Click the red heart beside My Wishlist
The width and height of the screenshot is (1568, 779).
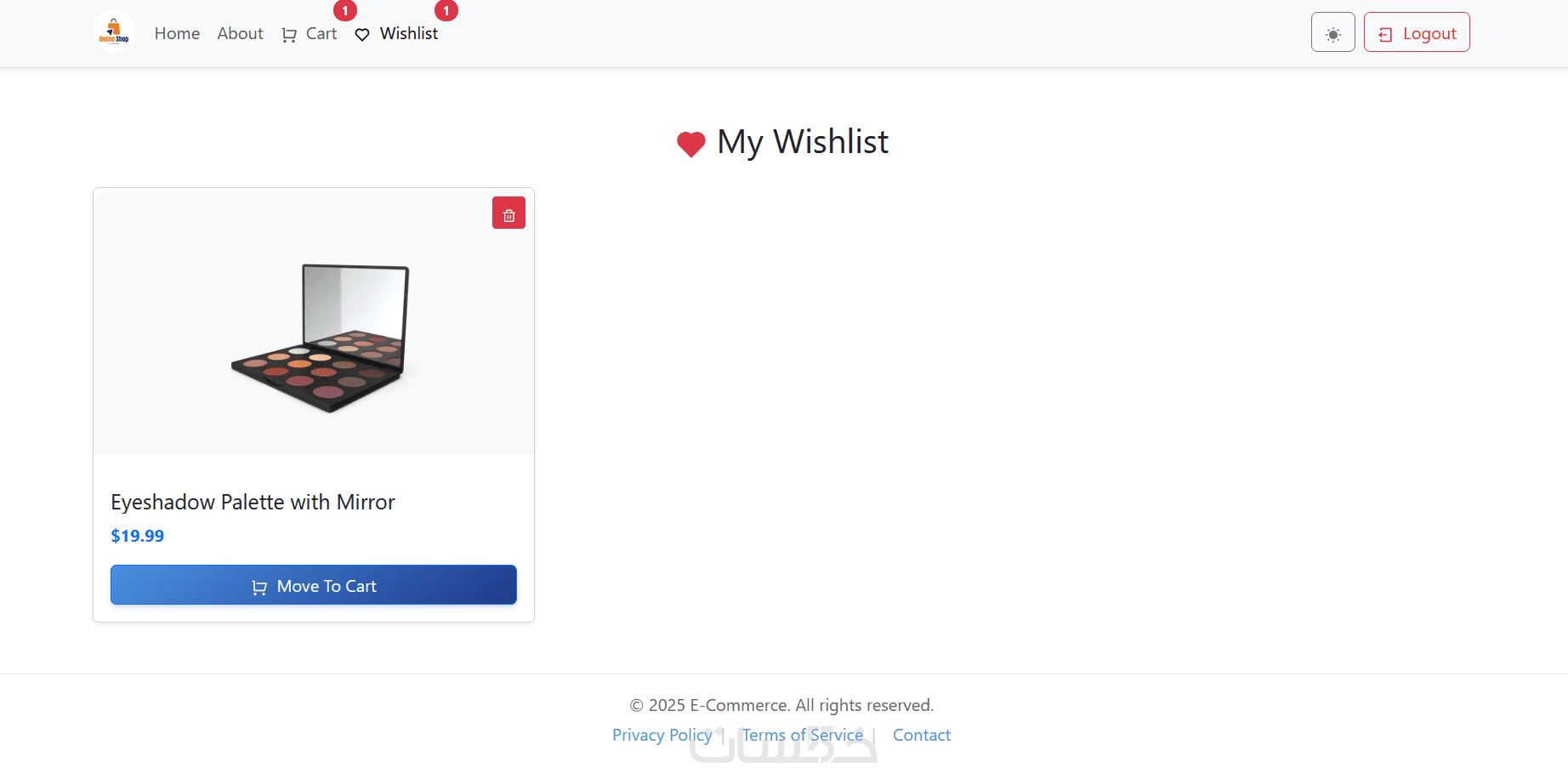click(x=690, y=144)
